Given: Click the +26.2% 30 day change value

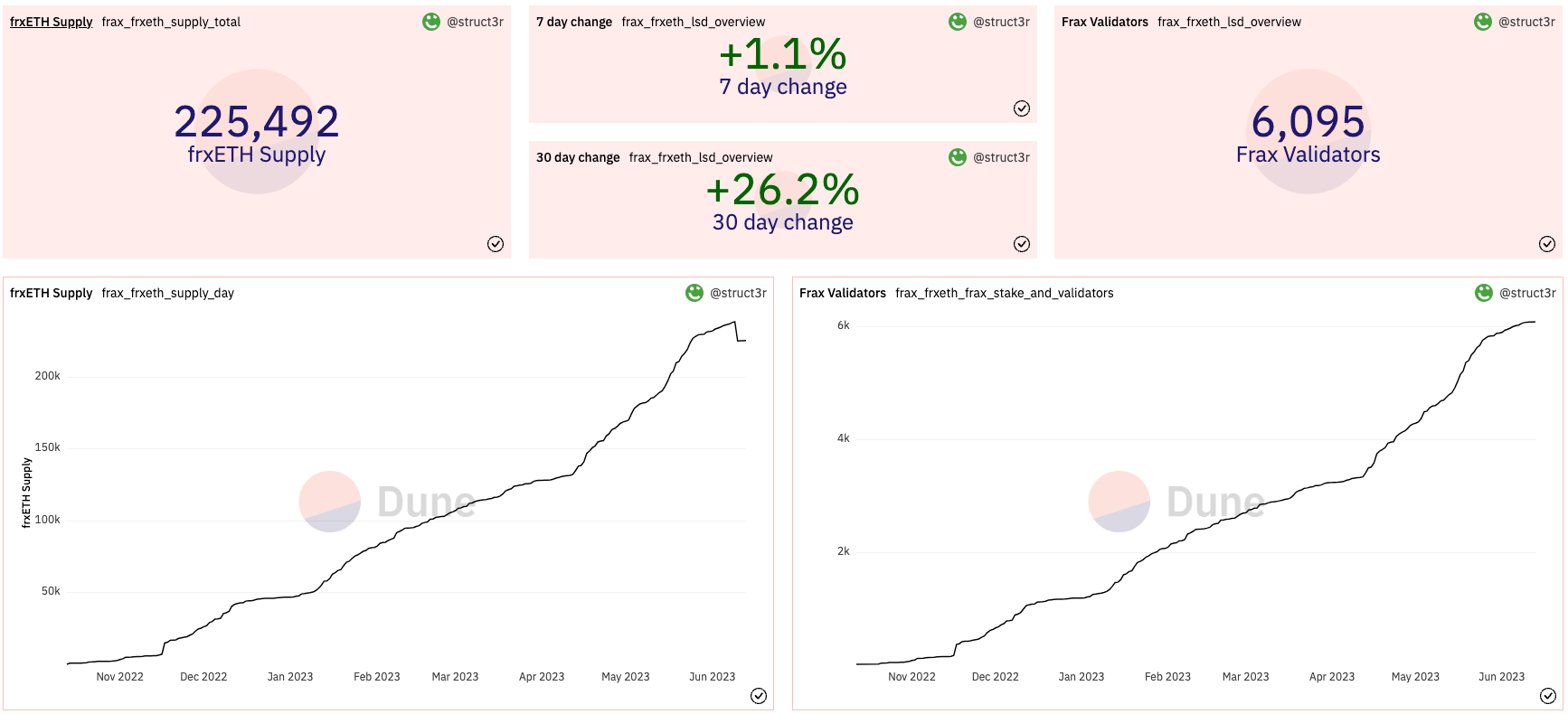Looking at the screenshot, I should (782, 190).
